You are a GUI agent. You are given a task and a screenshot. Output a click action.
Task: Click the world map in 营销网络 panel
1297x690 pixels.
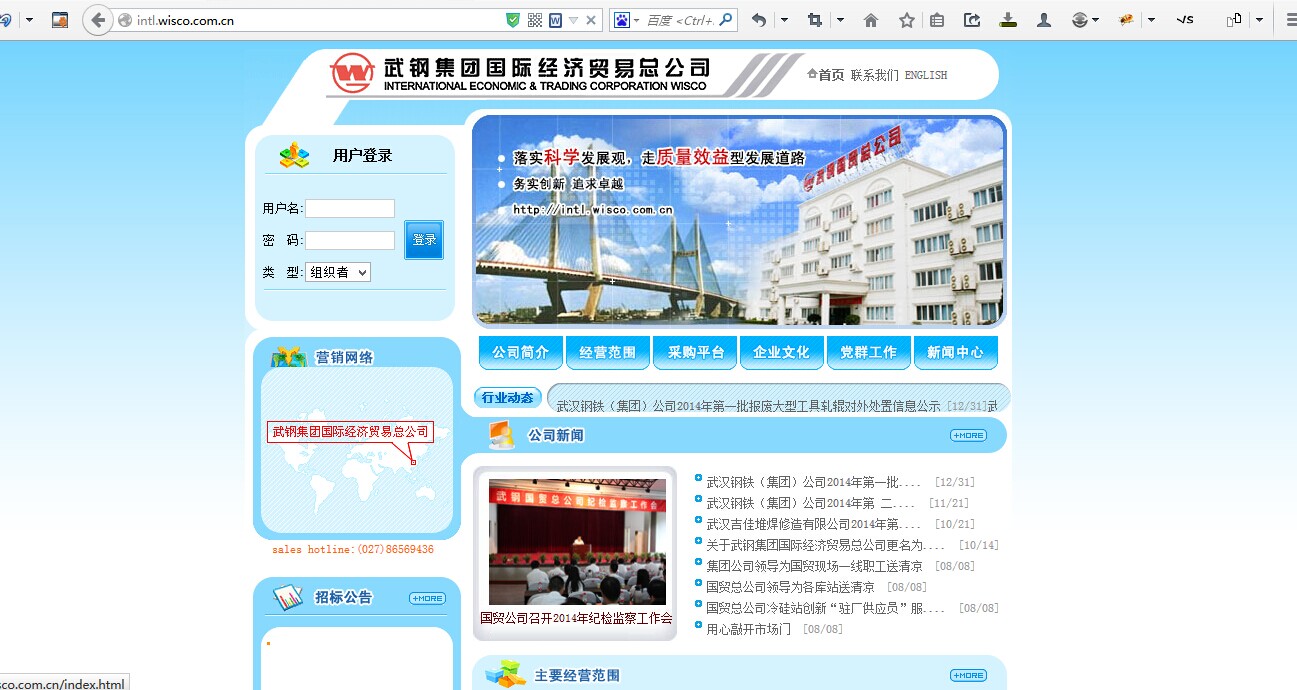tap(357, 450)
